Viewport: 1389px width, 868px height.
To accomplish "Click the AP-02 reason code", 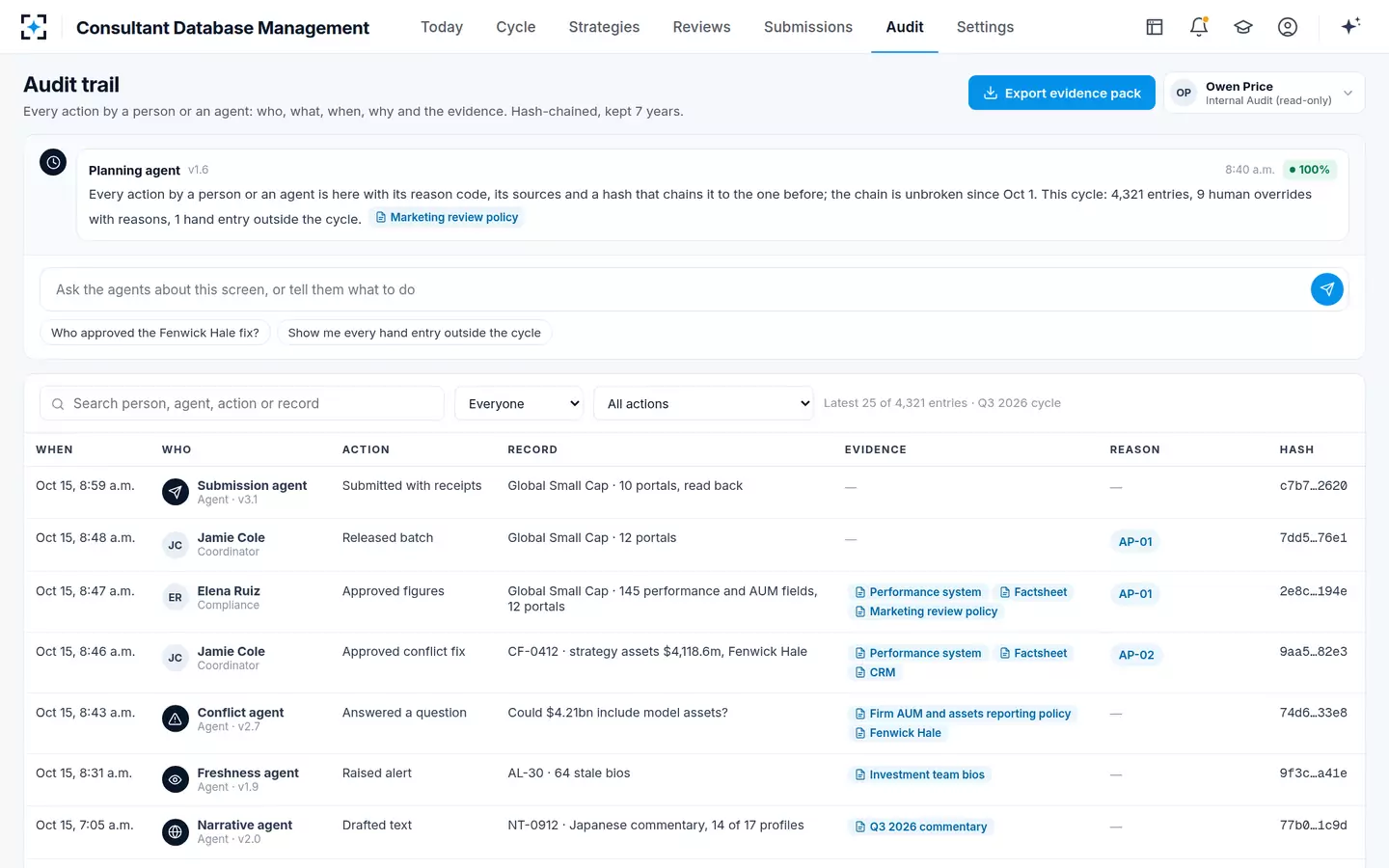I will pyautogui.click(x=1136, y=655).
